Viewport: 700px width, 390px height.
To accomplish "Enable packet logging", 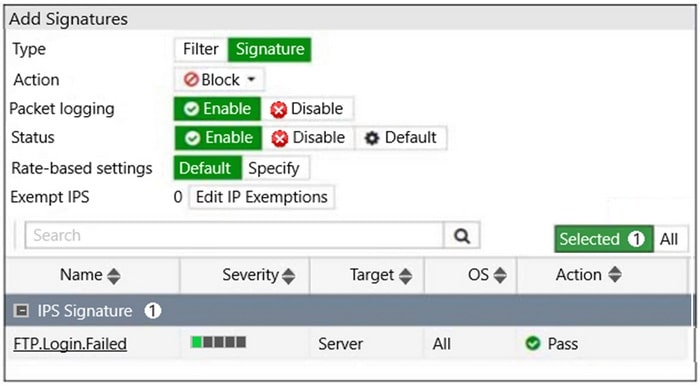I will (x=217, y=109).
